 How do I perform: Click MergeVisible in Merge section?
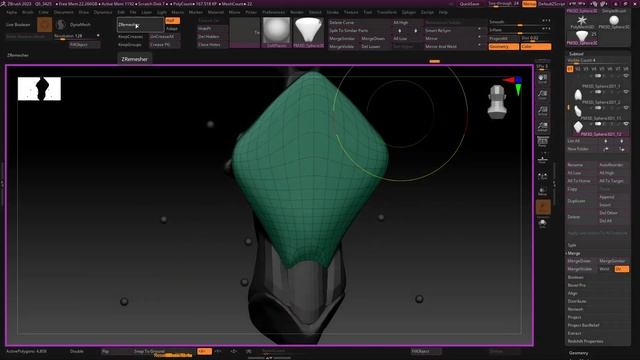point(582,269)
